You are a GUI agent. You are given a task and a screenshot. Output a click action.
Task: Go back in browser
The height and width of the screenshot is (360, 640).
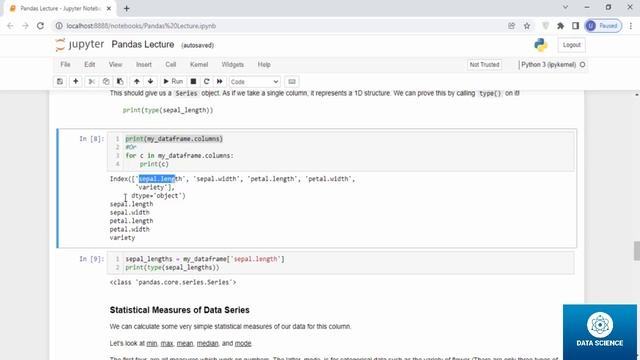pos(10,26)
